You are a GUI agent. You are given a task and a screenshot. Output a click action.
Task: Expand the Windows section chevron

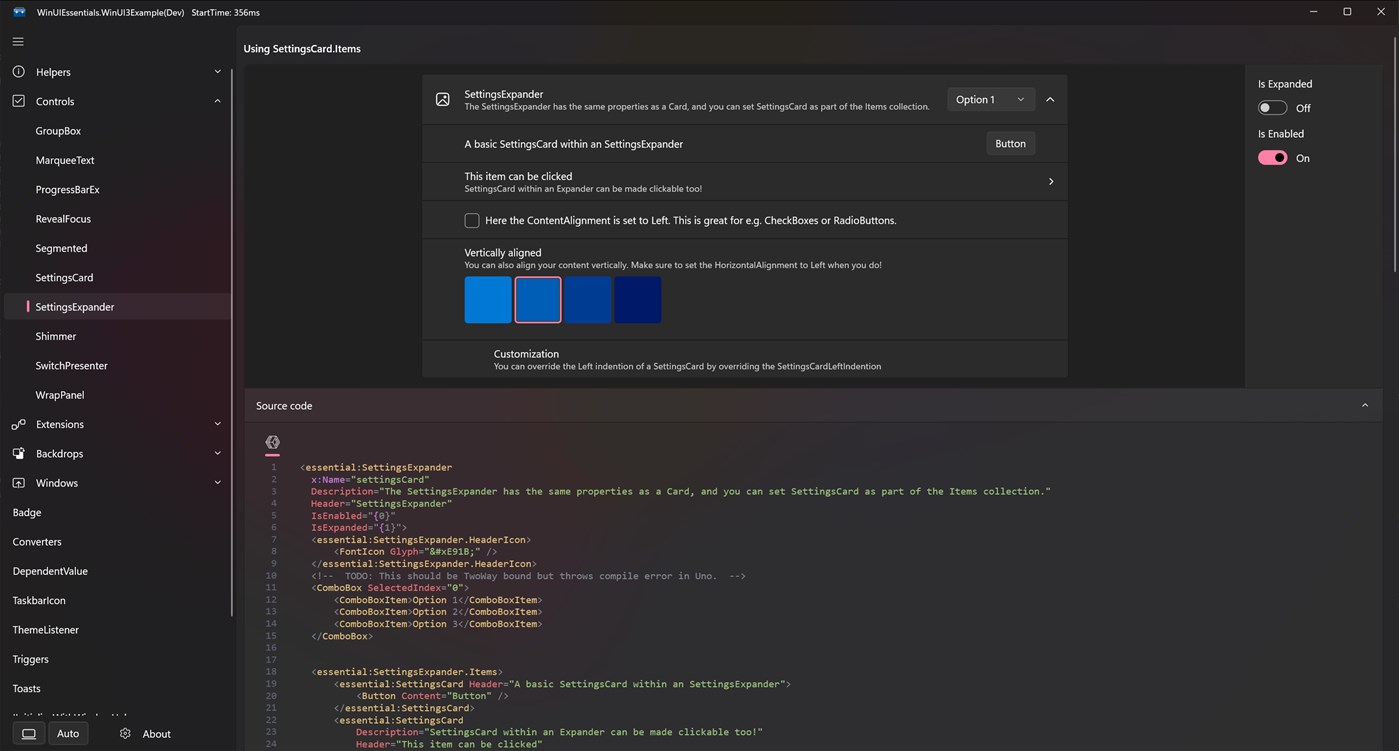[217, 483]
